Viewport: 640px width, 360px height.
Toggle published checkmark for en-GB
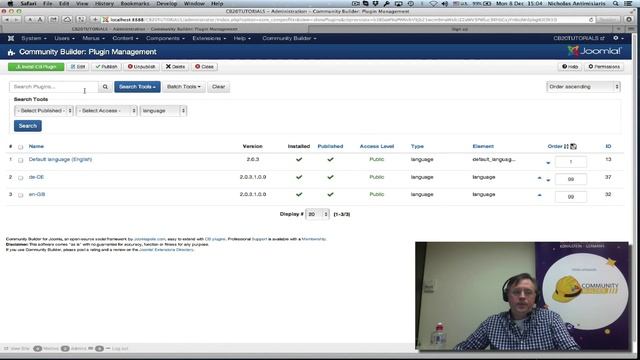point(330,194)
